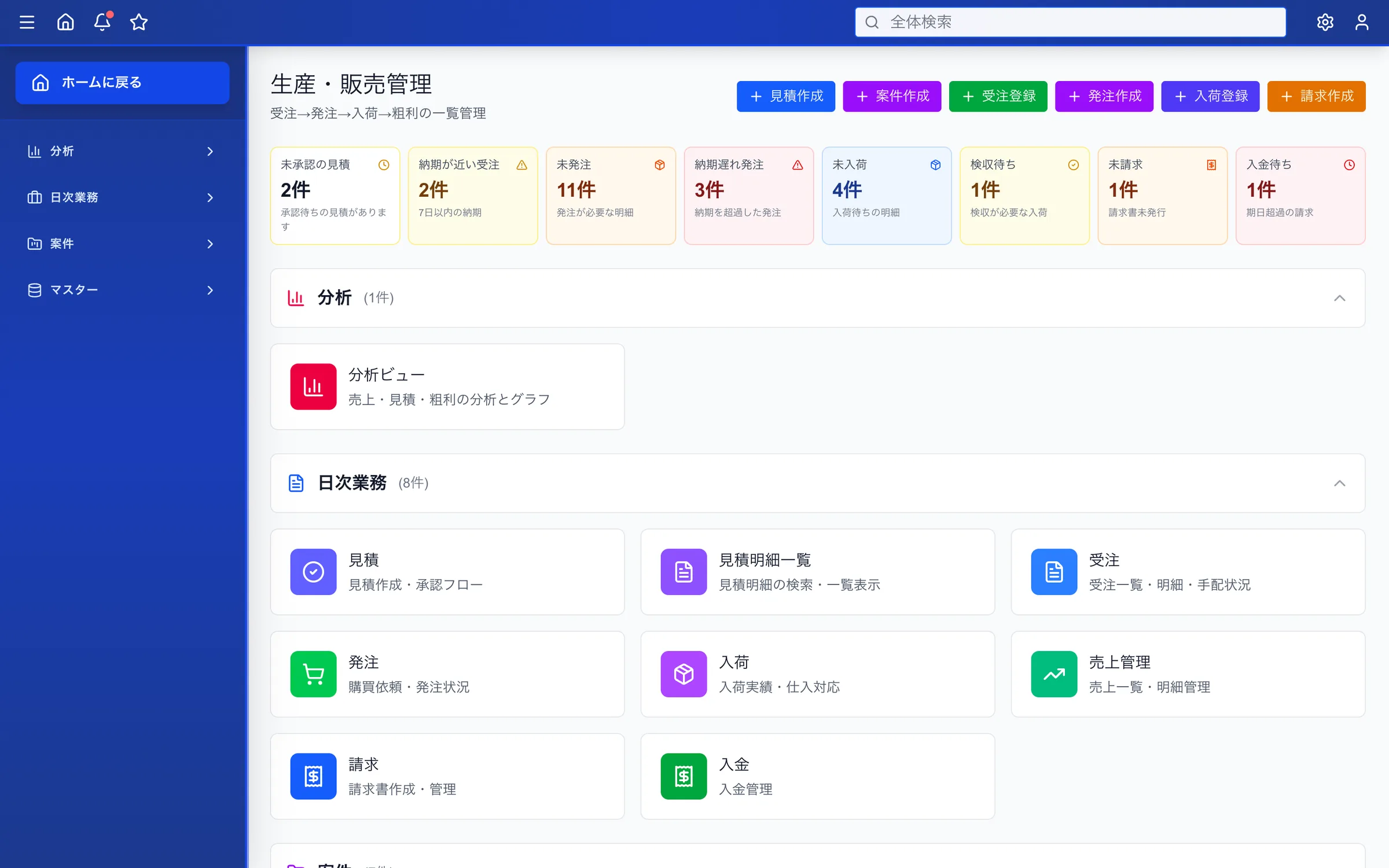Viewport: 1389px width, 868px height.
Task: Click the 請求 receipt icon
Action: tap(313, 776)
